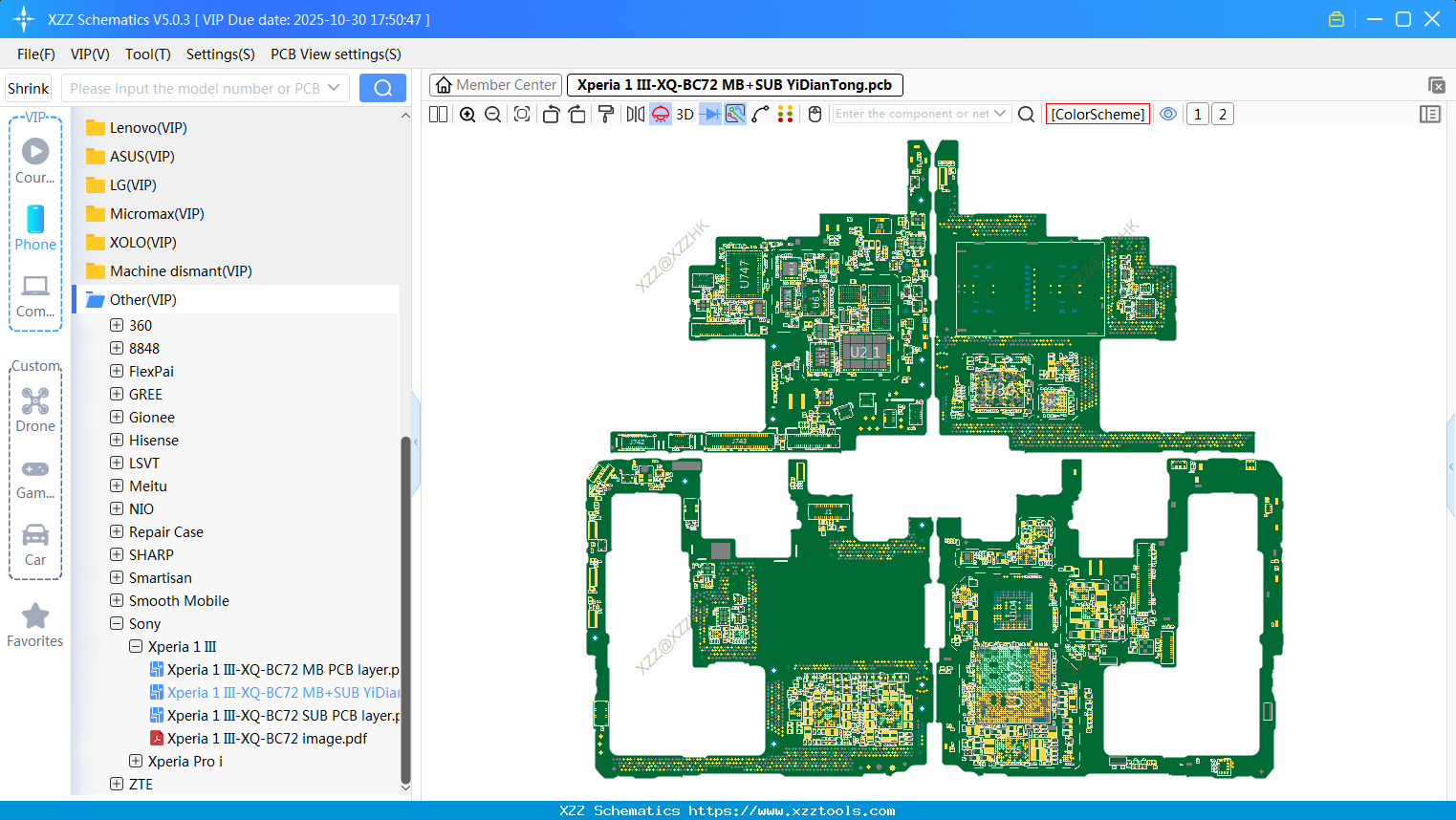The width and height of the screenshot is (1456, 820).
Task: Expand the ZTE folder
Action: (x=116, y=784)
